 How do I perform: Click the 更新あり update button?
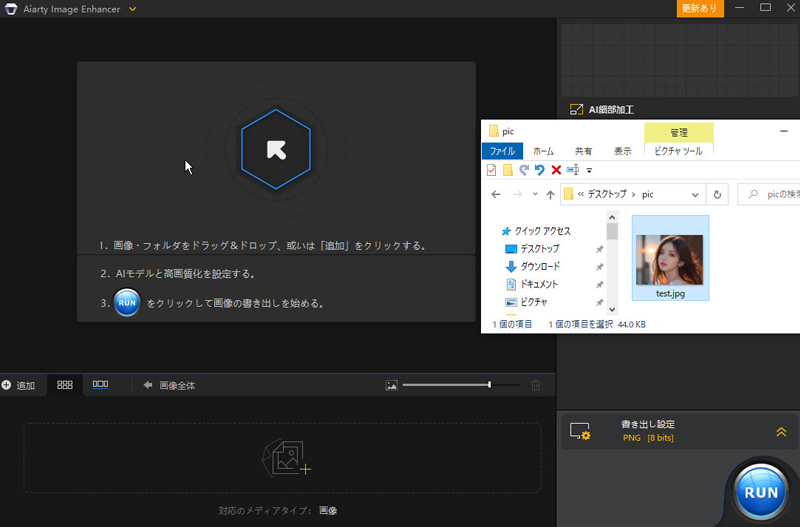[x=699, y=8]
